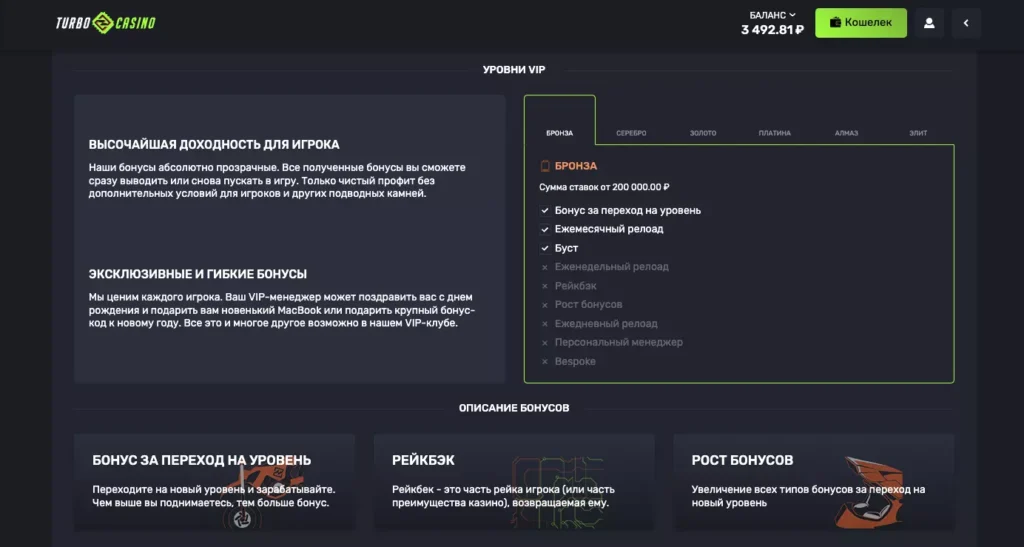The height and width of the screenshot is (547, 1024).
Task: Click the left-arrow collapse button in header
Action: 966,23
